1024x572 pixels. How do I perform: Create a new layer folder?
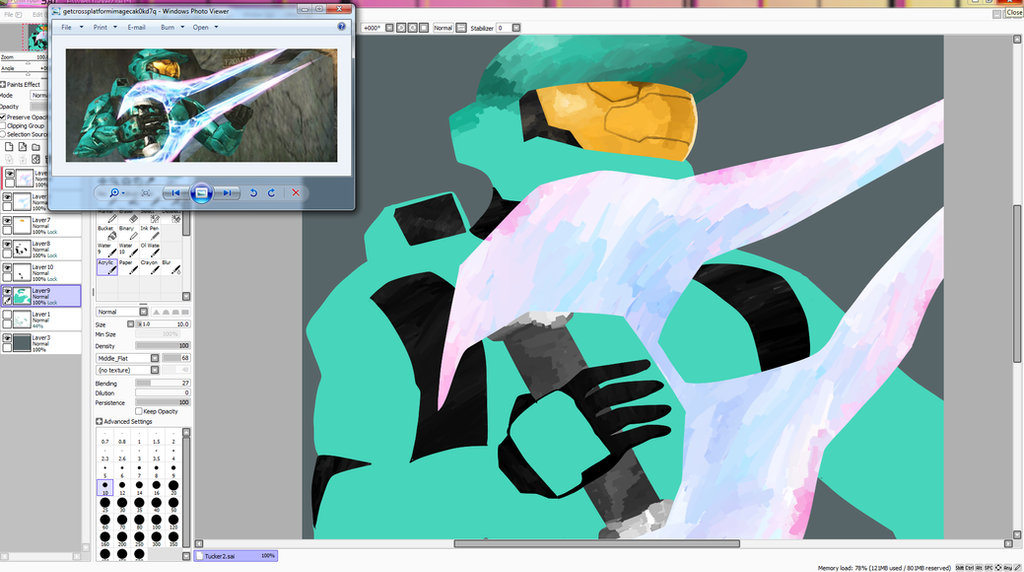[x=36, y=147]
